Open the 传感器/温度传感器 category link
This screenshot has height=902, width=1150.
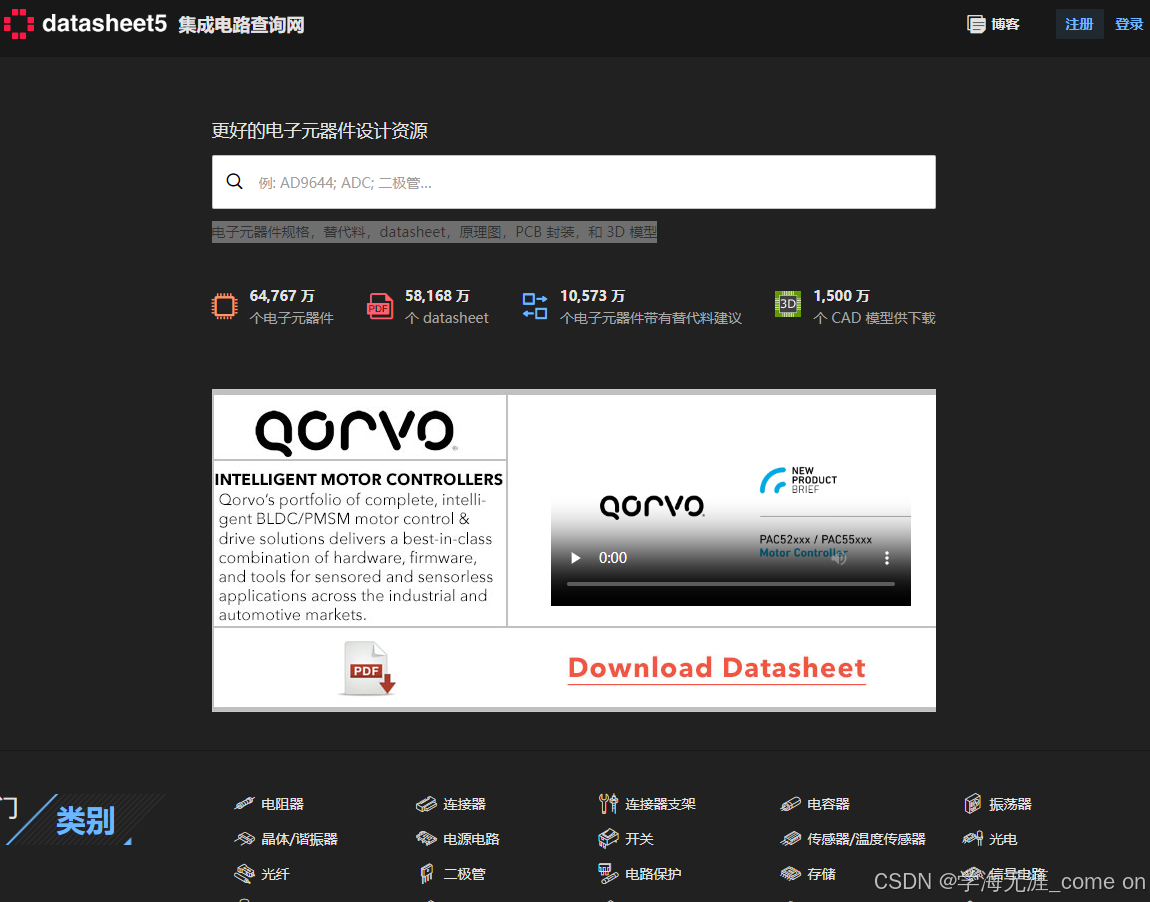(x=866, y=839)
